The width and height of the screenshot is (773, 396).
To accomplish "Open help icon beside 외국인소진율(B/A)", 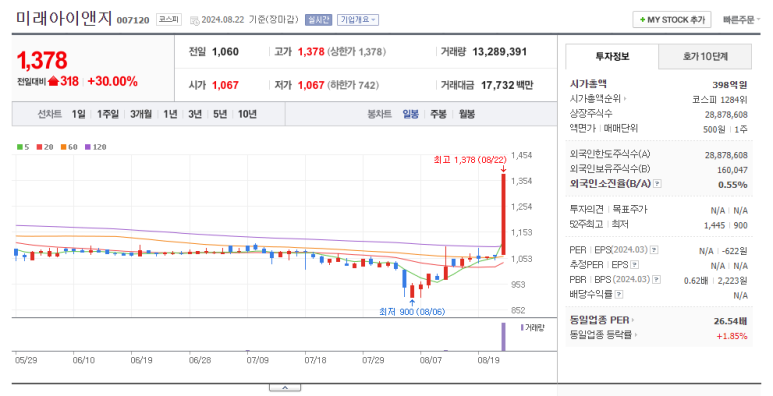I will point(657,183).
